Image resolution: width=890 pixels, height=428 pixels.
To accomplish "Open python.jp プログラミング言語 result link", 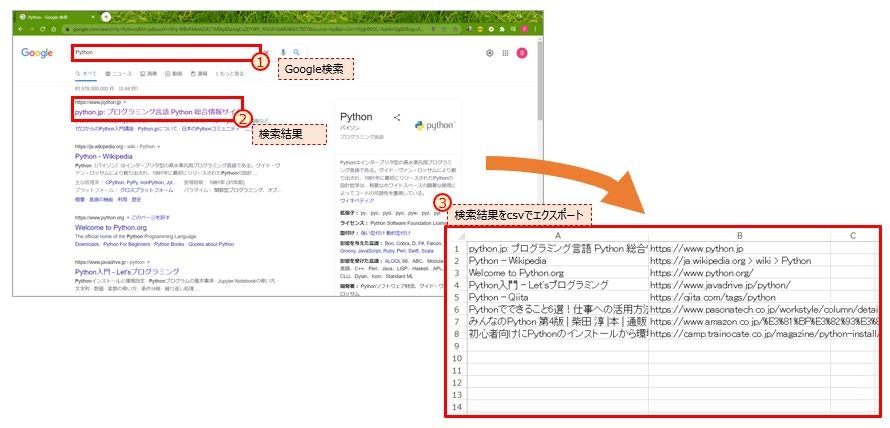I will click(155, 112).
